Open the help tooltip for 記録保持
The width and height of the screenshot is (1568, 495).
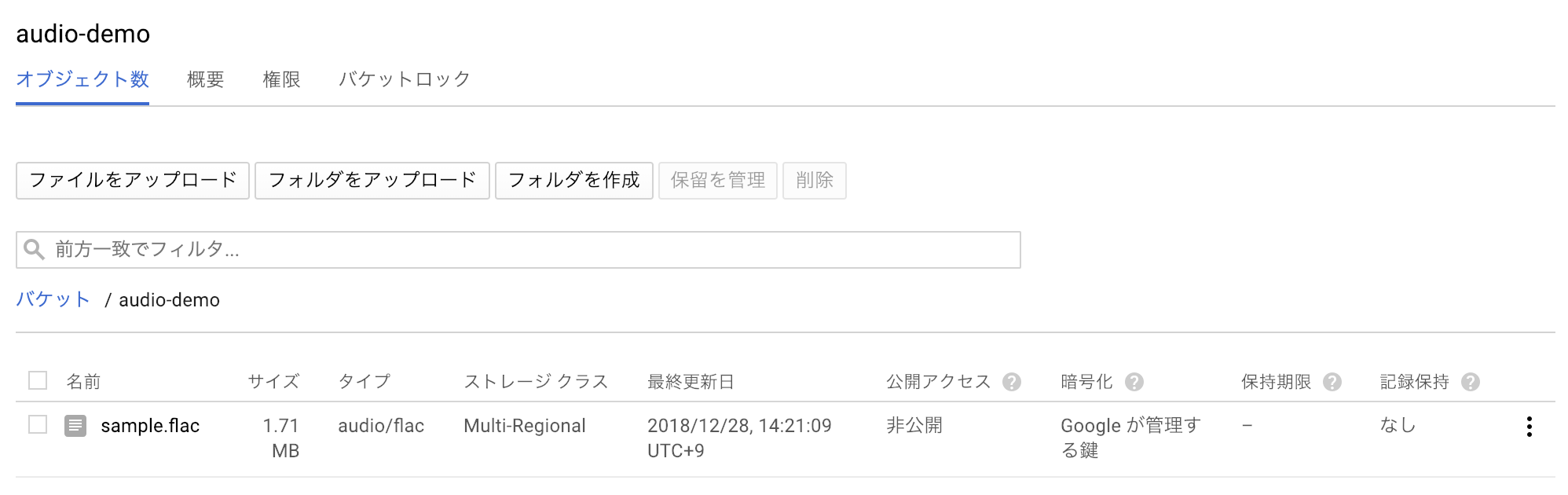1470,382
